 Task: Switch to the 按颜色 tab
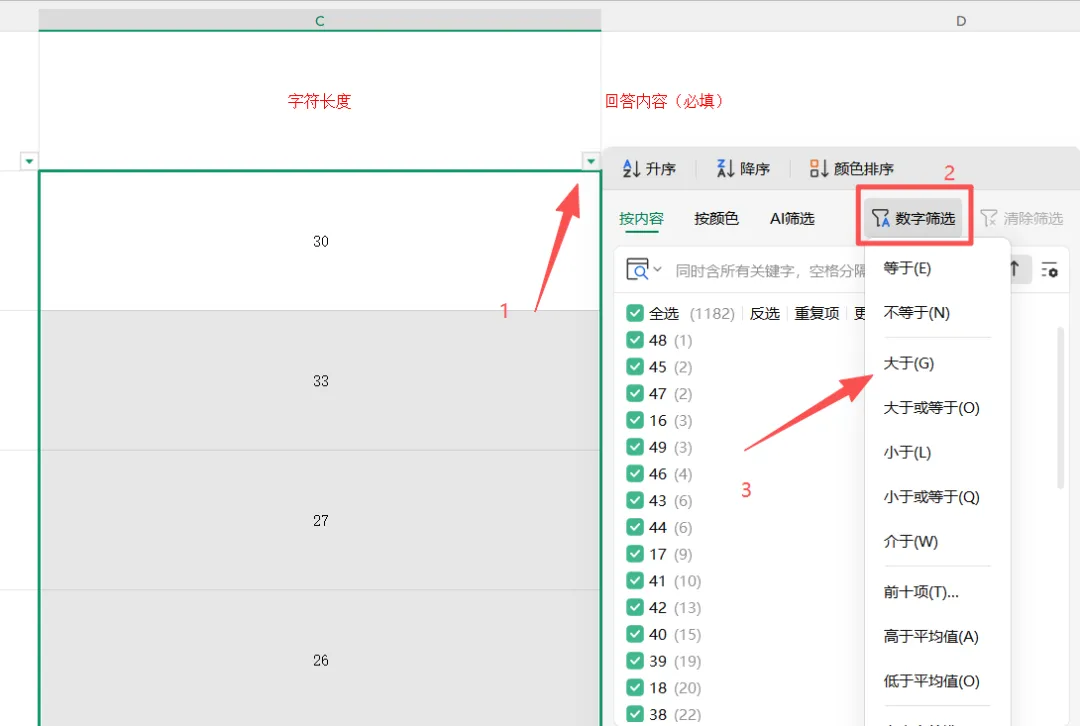[716, 219]
